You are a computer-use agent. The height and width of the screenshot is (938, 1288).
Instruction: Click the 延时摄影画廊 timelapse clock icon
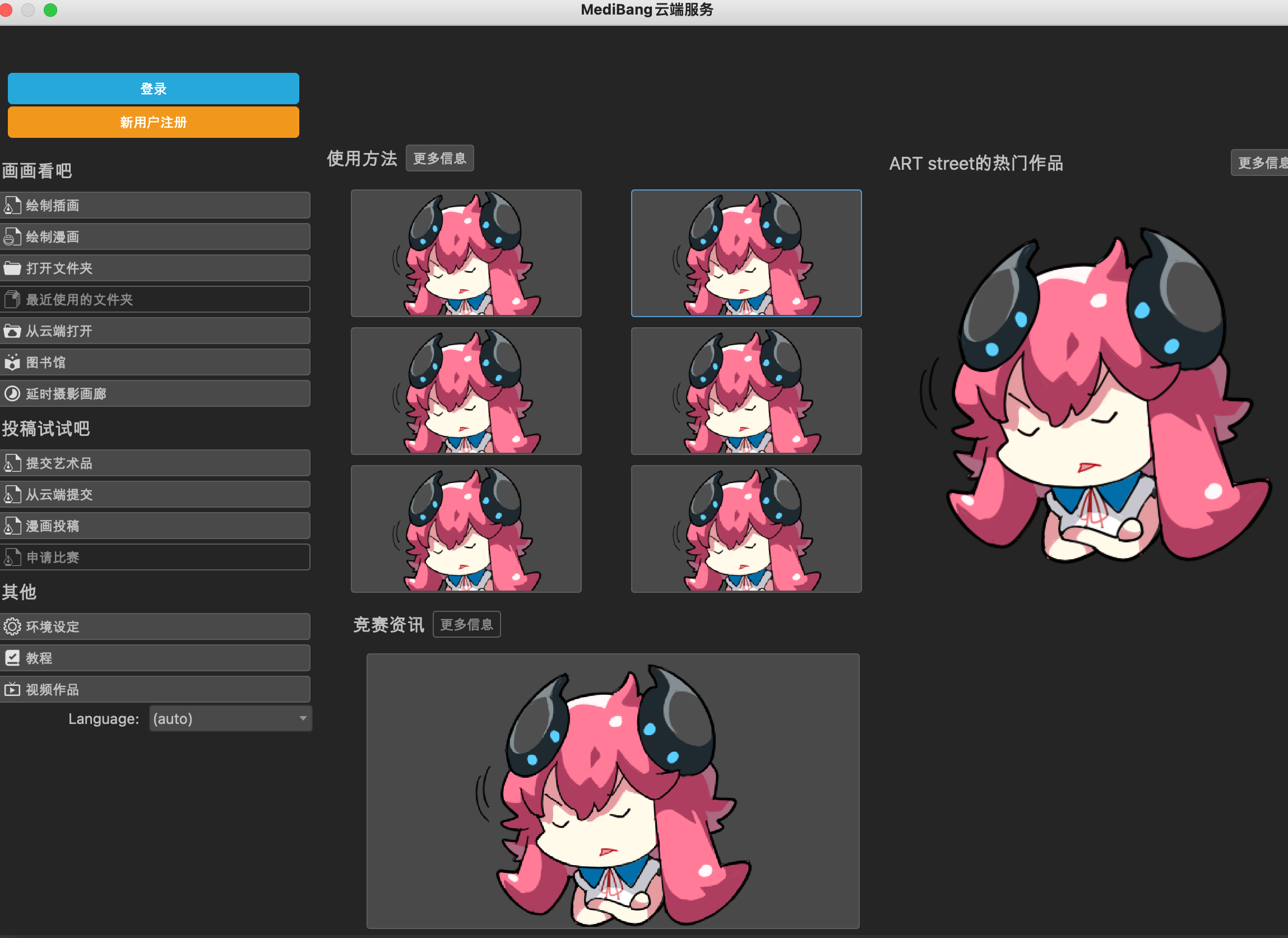coord(12,393)
